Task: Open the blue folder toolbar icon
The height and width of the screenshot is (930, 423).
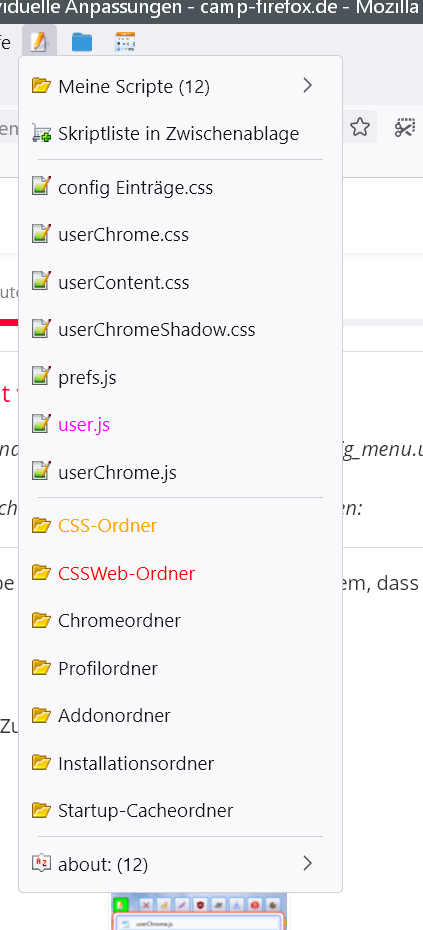Action: [82, 43]
